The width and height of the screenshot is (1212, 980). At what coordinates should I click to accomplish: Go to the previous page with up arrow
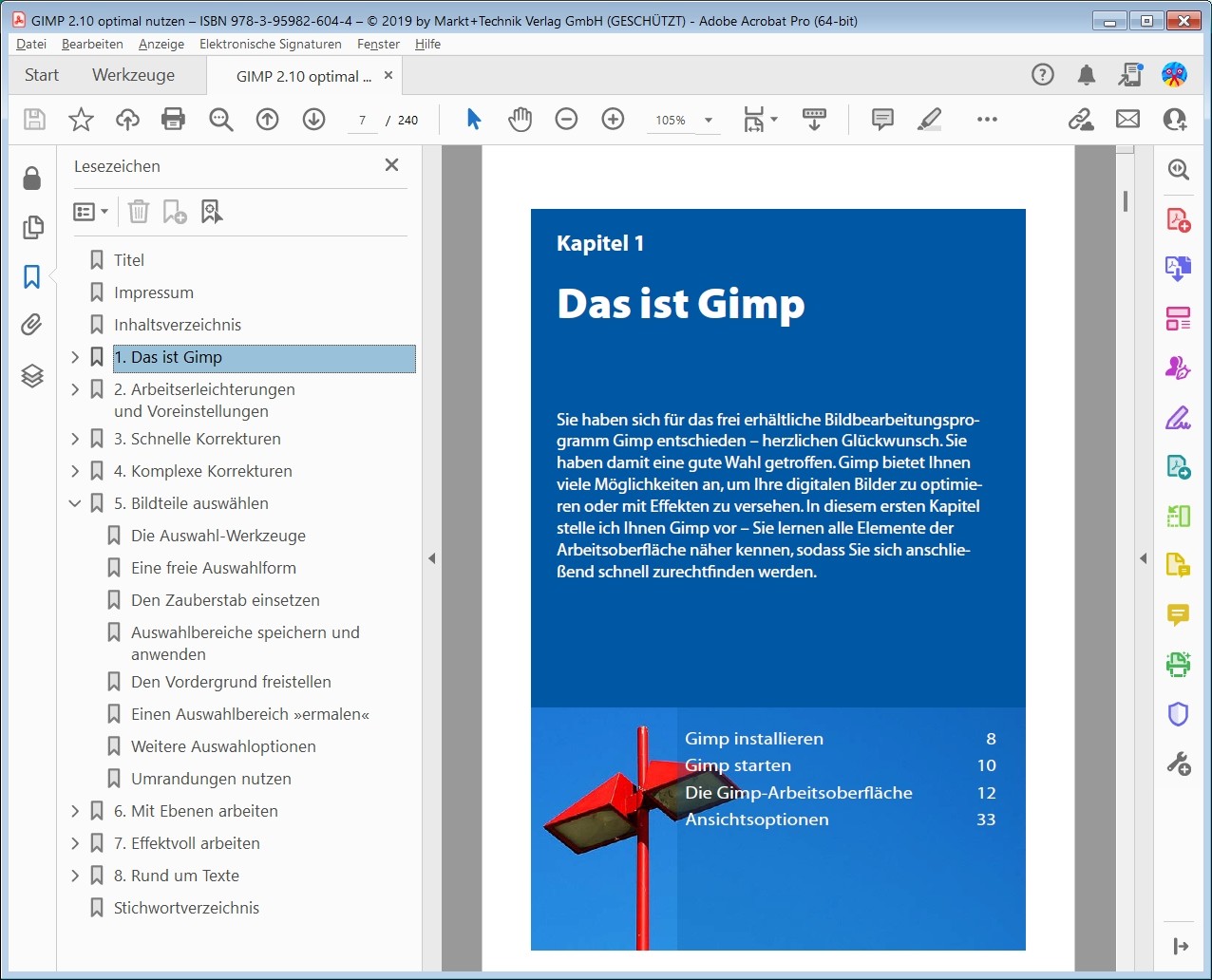click(x=268, y=120)
